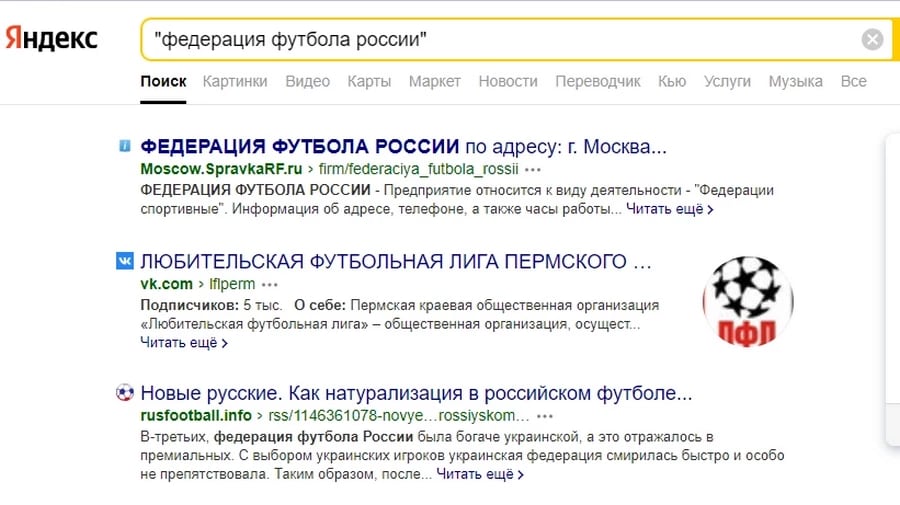Switch to the Услуги tab

(x=727, y=81)
